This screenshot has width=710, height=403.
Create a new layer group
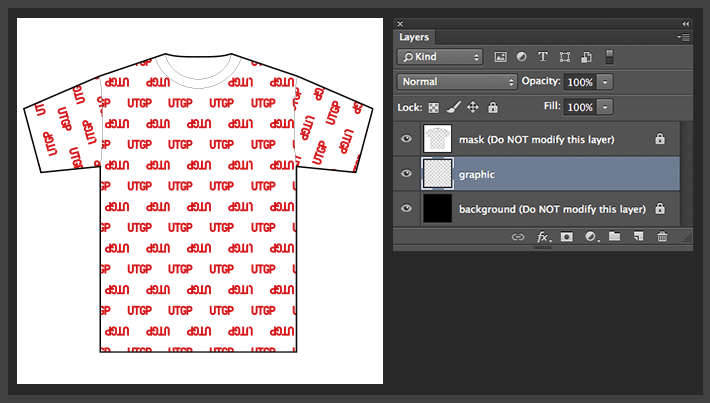614,237
